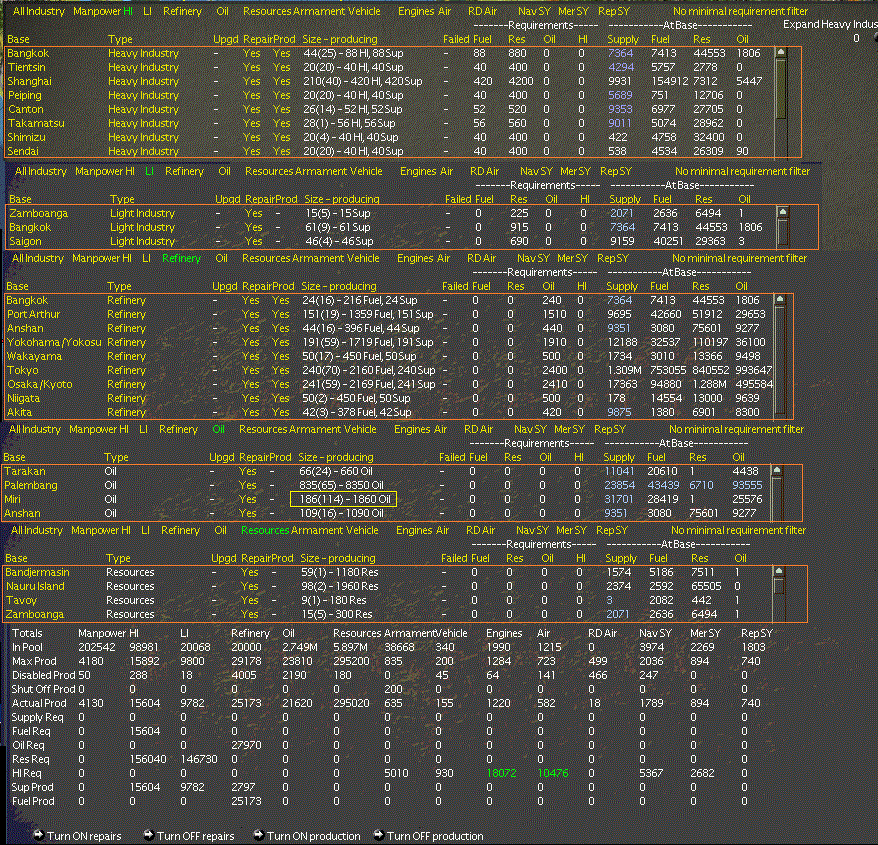Click No minimal requirement filter above the Heavy Industry list
The height and width of the screenshot is (845, 878).
(x=740, y=11)
